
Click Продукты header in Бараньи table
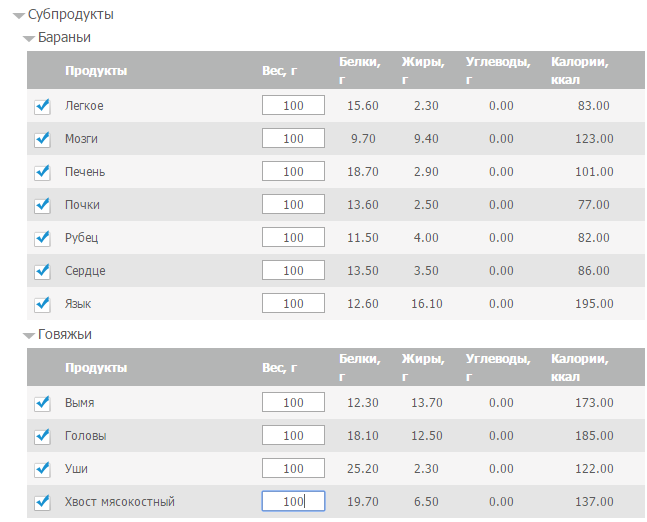(96, 71)
